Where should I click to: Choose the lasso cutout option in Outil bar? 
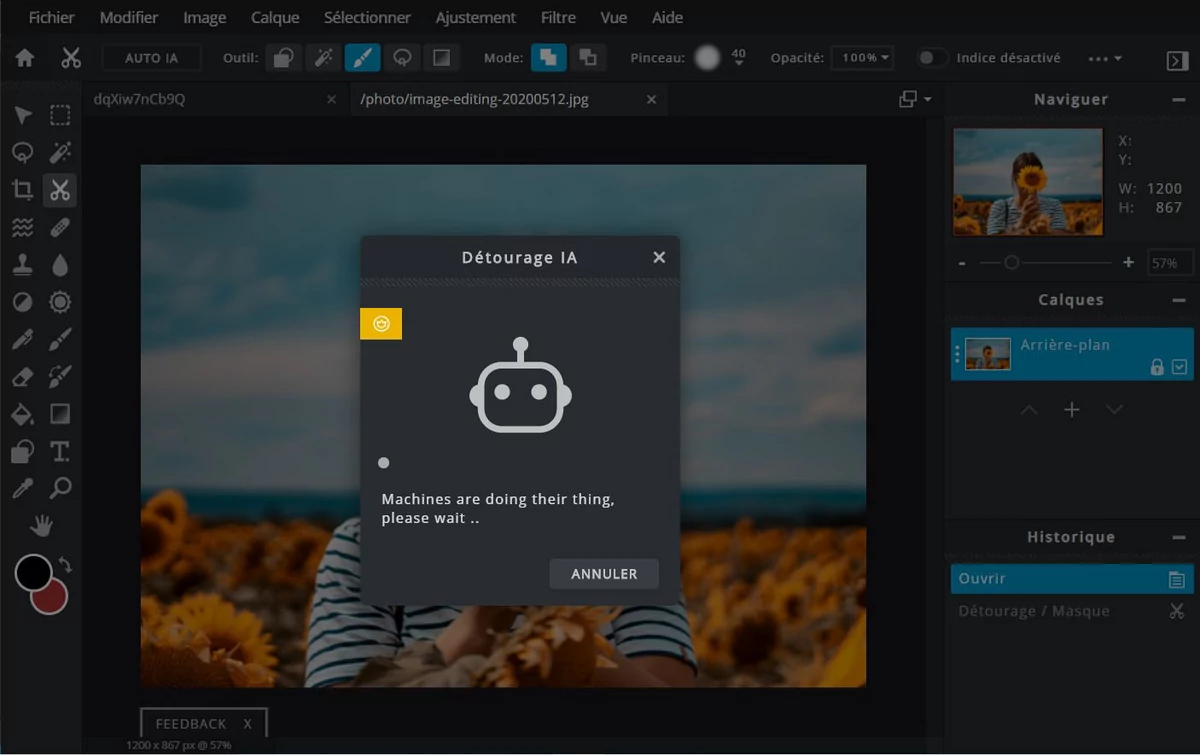point(402,58)
